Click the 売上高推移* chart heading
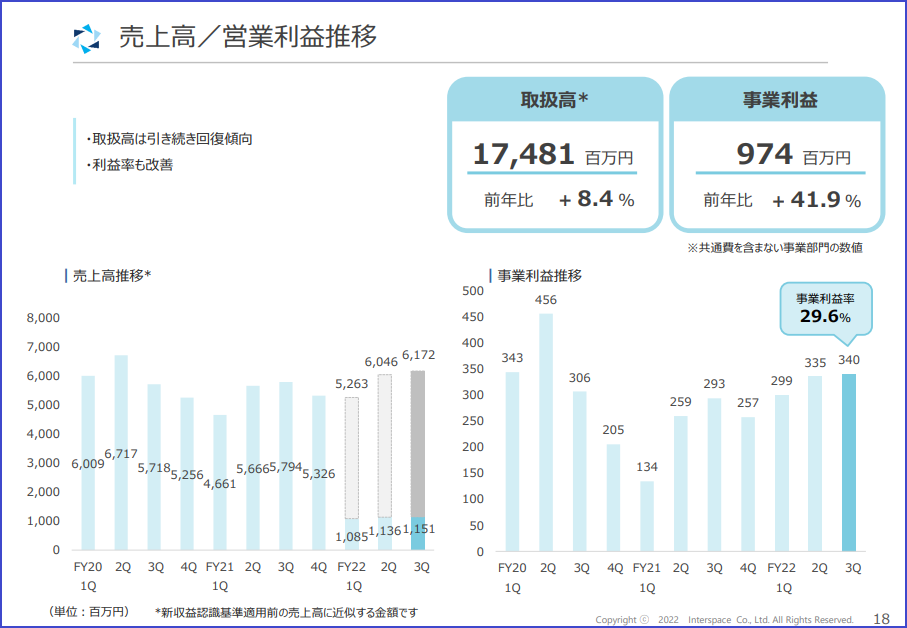This screenshot has height=628, width=907. (x=112, y=276)
